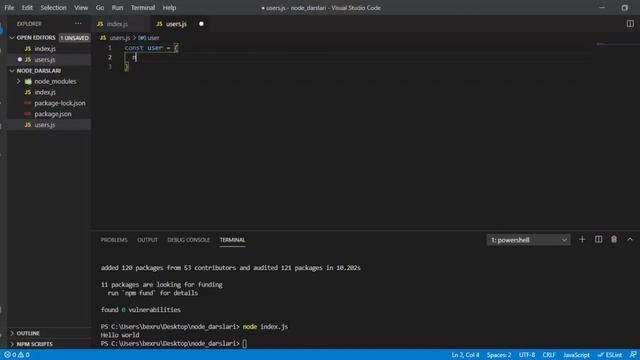Open users.js in NODE_DARSLARI tree
The height and width of the screenshot is (360, 640).
(x=49, y=125)
